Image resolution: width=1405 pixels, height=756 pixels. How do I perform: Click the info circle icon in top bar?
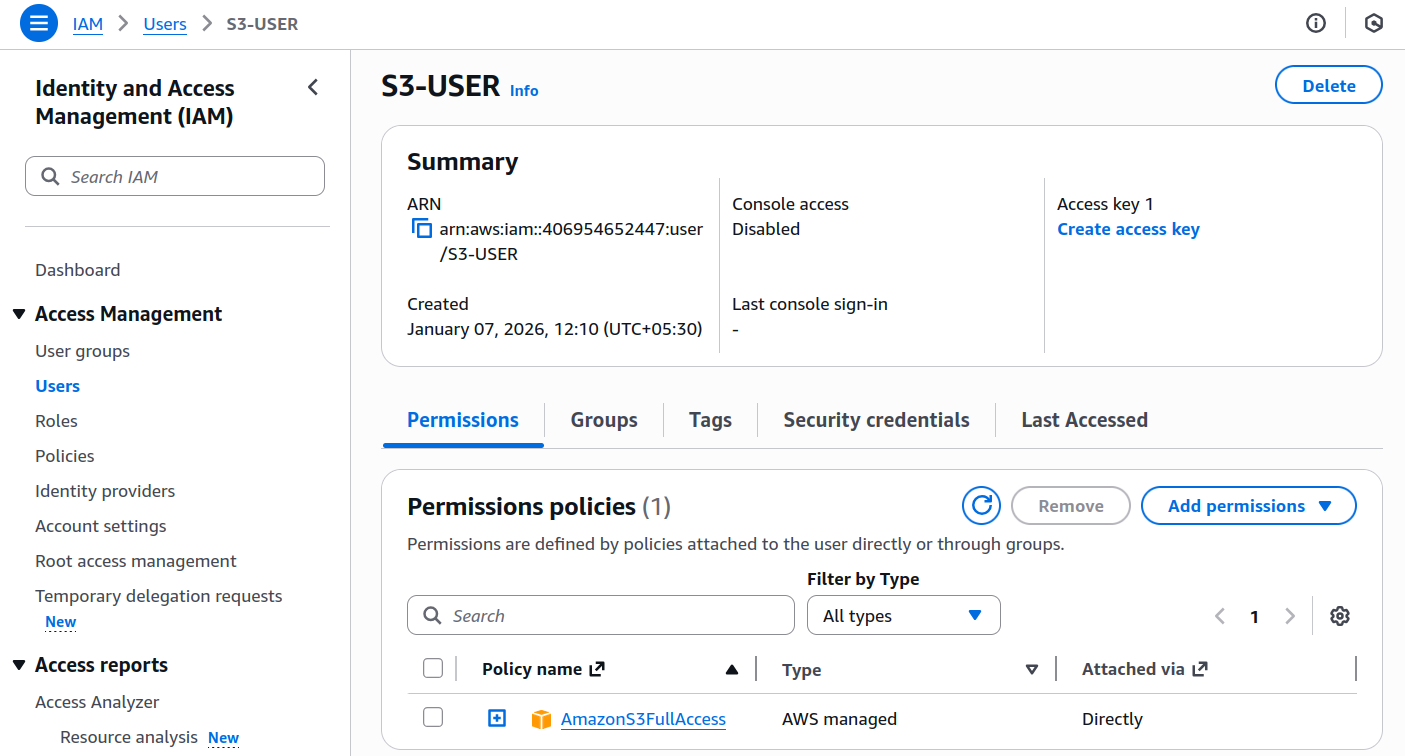click(1316, 23)
